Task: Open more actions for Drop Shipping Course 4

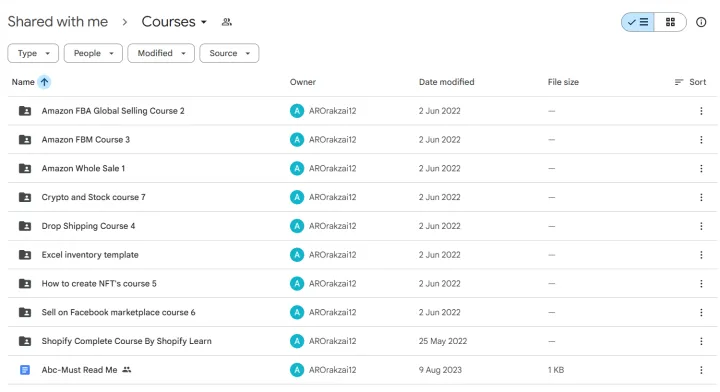Action: [701, 226]
